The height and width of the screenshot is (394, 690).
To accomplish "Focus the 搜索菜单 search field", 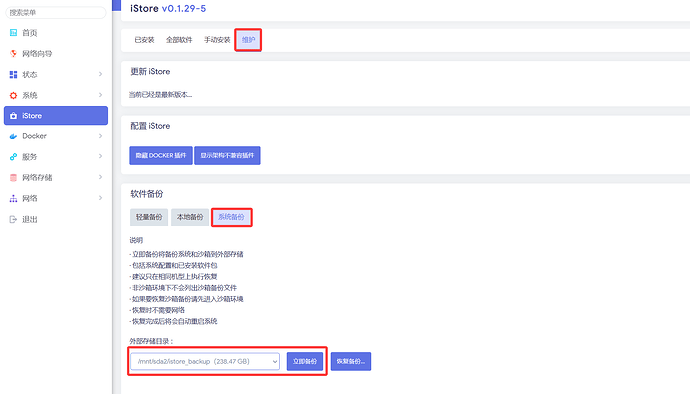I will (x=55, y=13).
